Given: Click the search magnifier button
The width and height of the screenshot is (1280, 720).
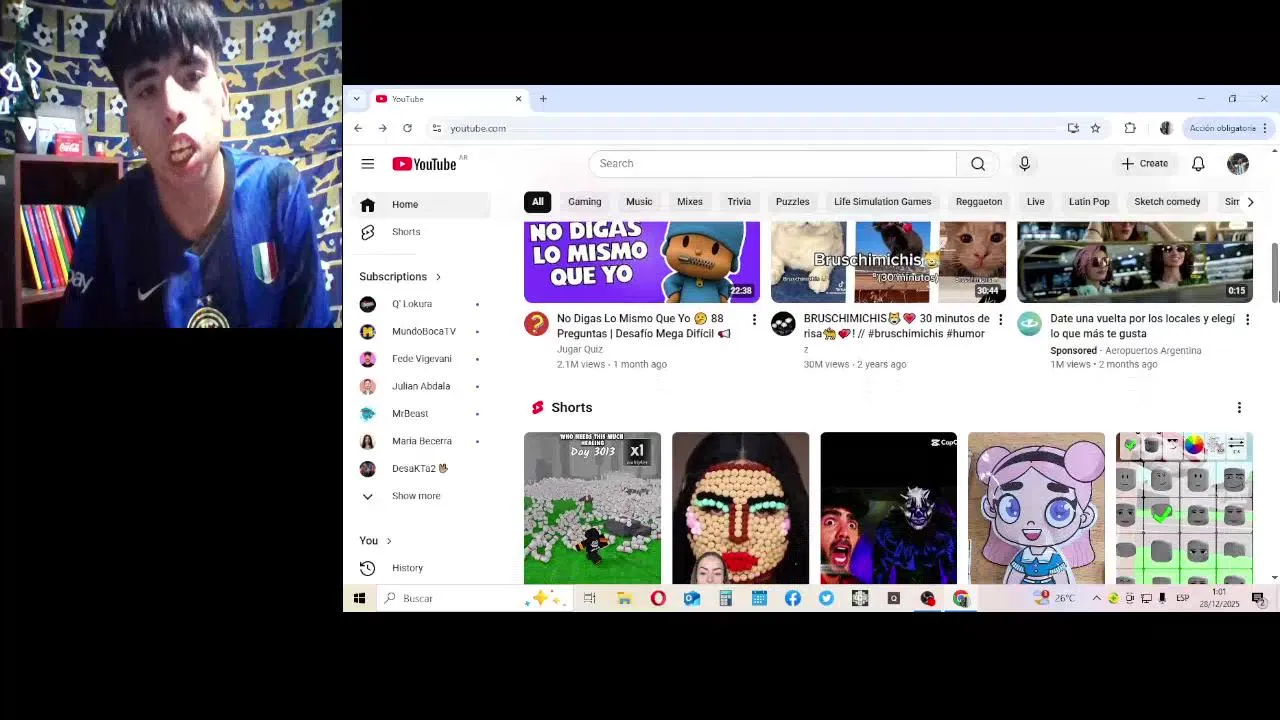Looking at the screenshot, I should pyautogui.click(x=978, y=164).
